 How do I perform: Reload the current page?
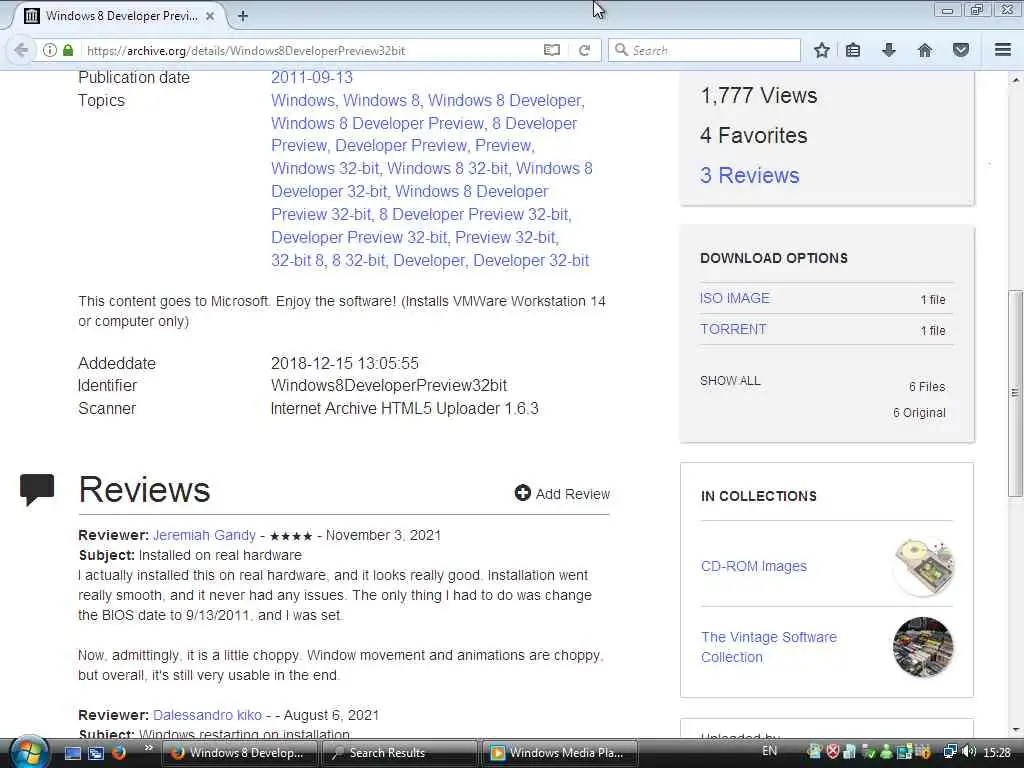(x=584, y=50)
